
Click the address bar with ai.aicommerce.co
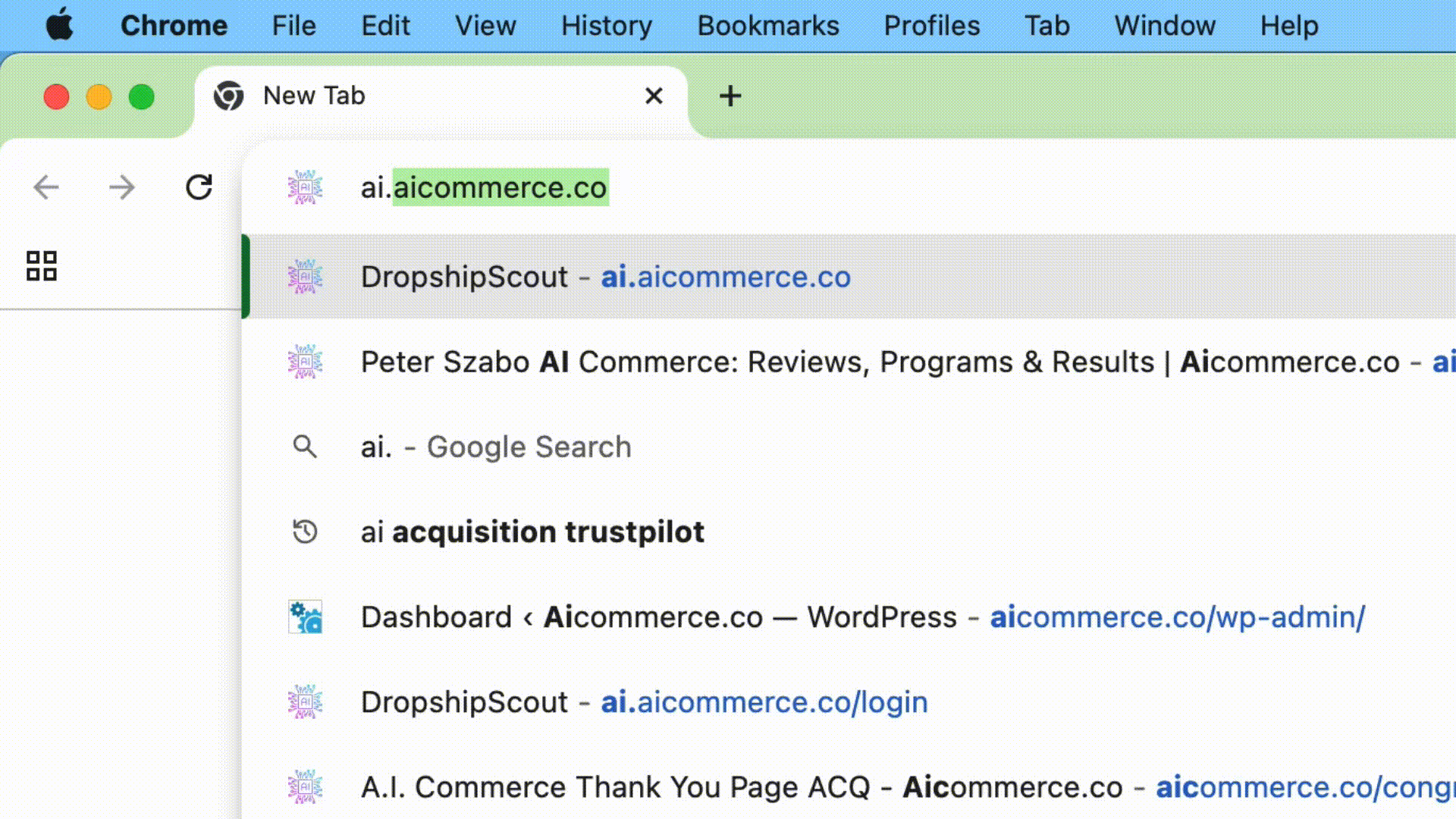click(x=849, y=187)
